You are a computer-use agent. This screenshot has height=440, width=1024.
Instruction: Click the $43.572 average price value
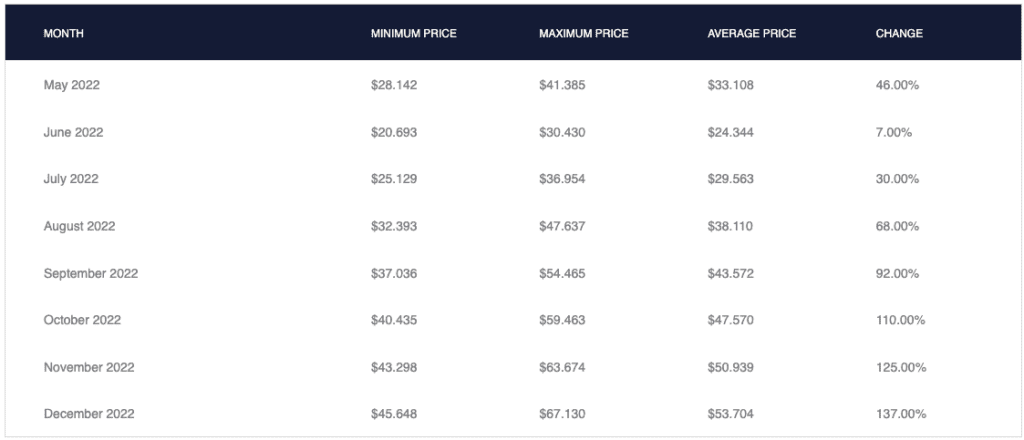coord(730,273)
